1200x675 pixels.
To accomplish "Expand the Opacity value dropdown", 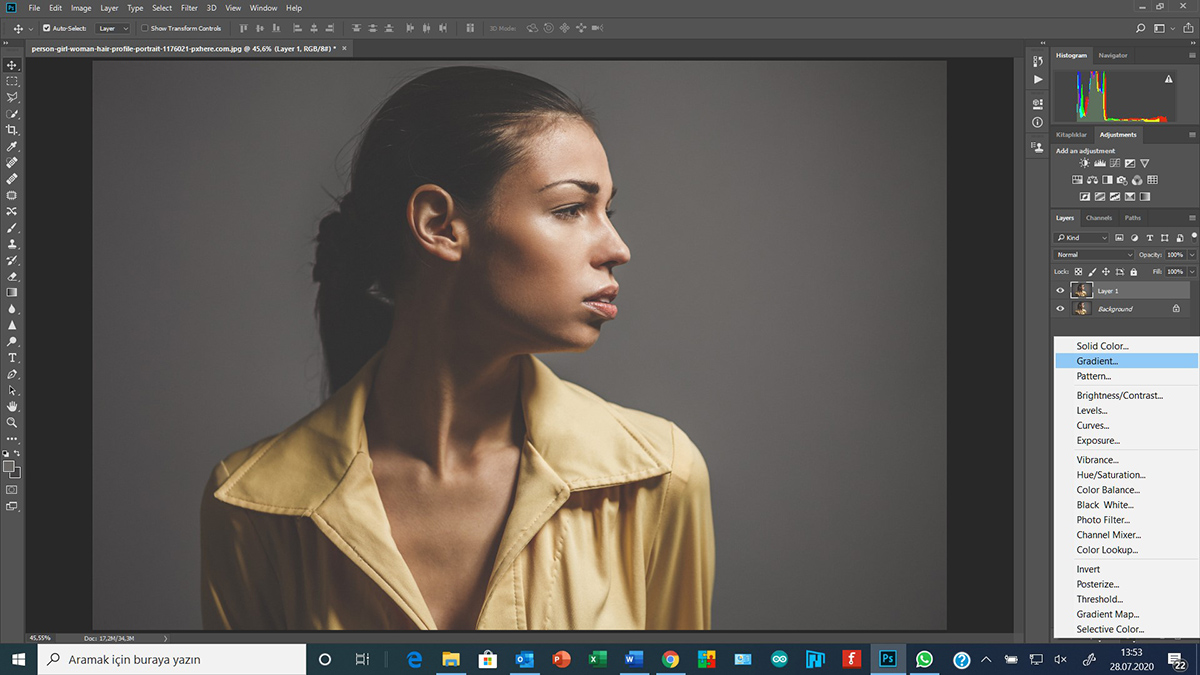I will [1192, 255].
